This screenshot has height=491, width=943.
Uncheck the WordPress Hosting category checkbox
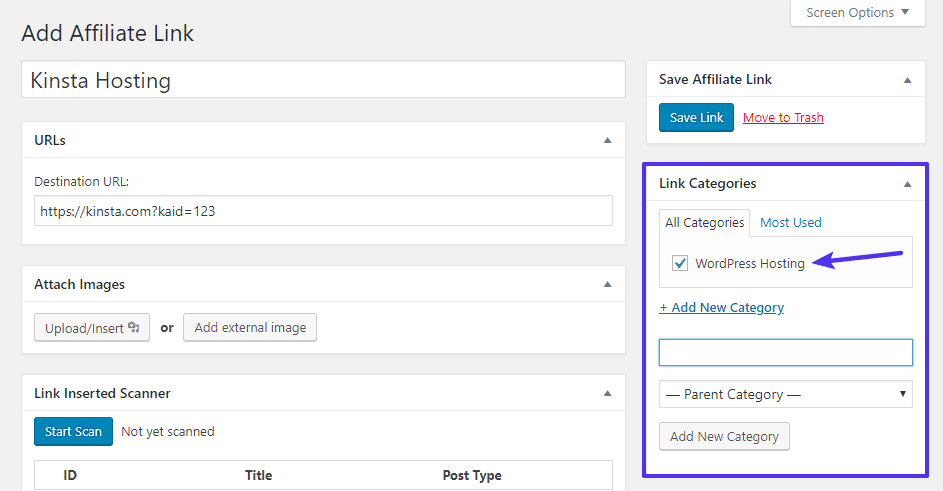pos(680,263)
